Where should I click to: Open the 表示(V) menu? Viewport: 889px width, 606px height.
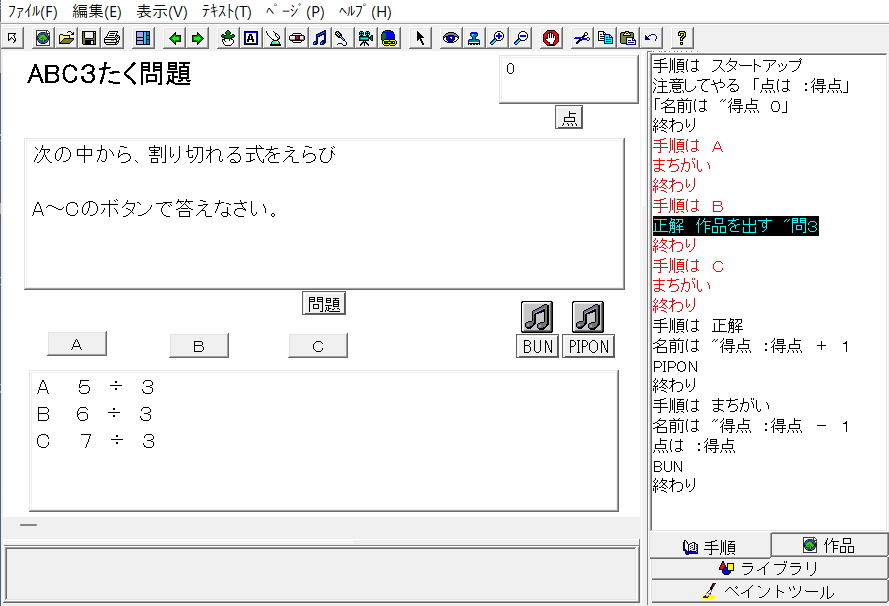162,11
